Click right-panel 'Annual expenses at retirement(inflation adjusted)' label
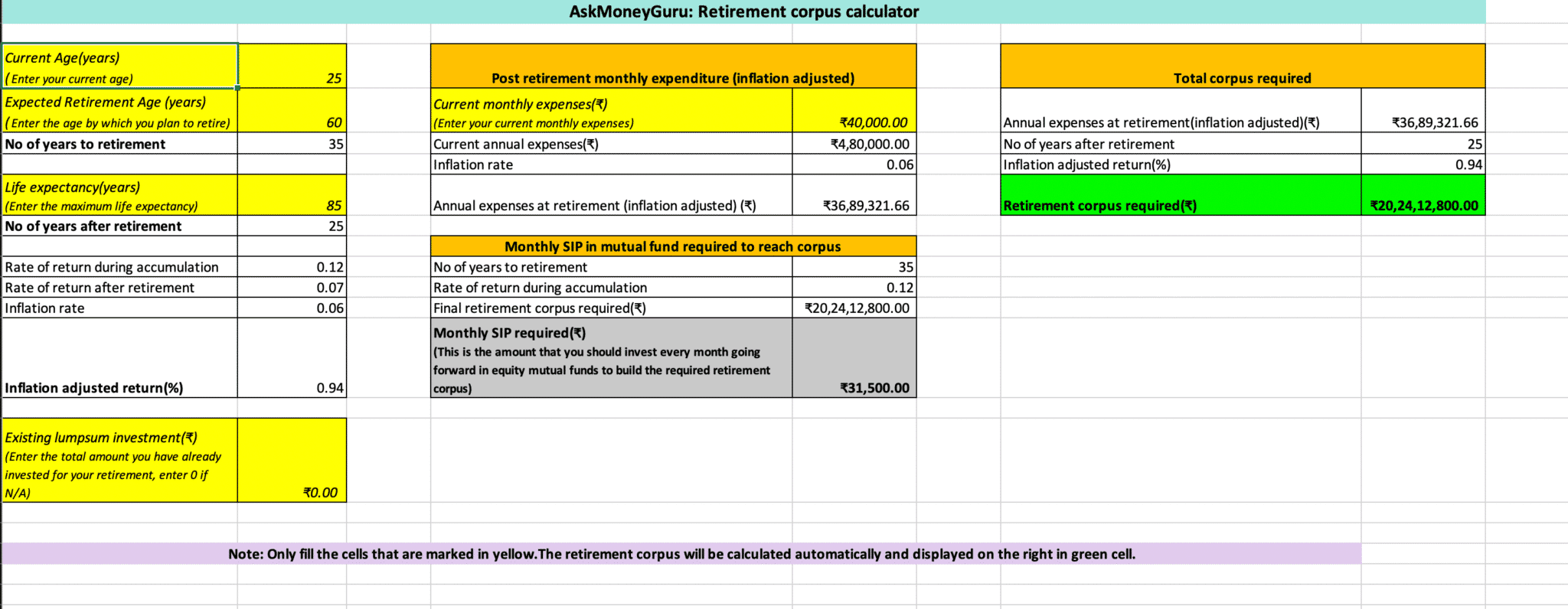This screenshot has height=609, width=1568. coord(1181,110)
